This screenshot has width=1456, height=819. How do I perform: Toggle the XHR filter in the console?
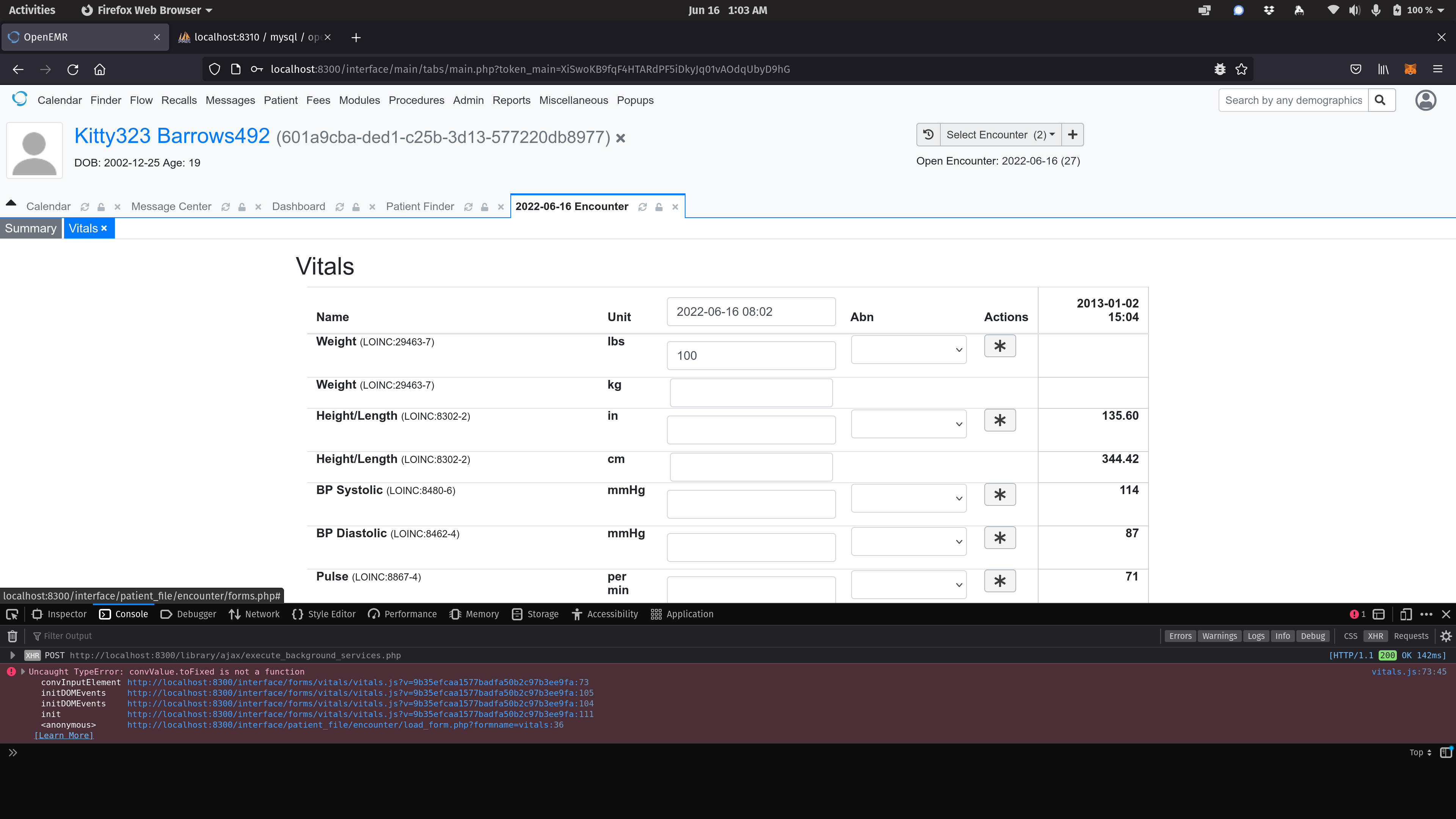pyautogui.click(x=1376, y=636)
